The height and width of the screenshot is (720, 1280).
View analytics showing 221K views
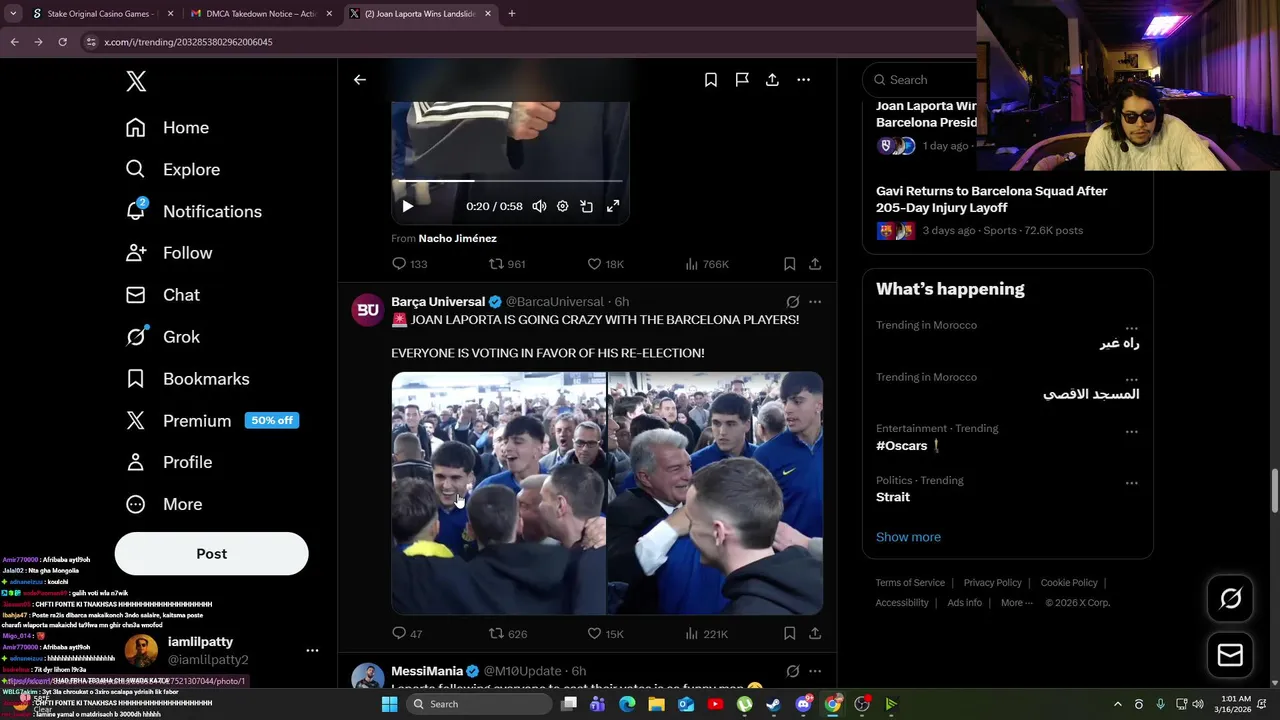point(707,634)
